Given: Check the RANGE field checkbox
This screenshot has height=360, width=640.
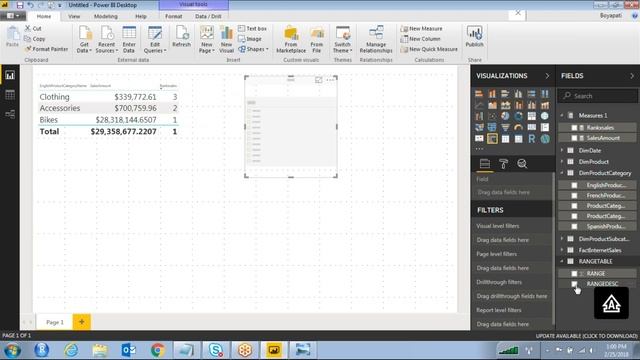Looking at the screenshot, I should pos(574,273).
